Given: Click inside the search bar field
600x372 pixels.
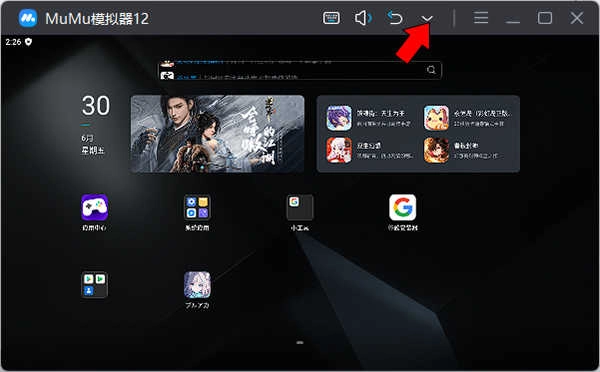Looking at the screenshot, I should click(x=300, y=70).
